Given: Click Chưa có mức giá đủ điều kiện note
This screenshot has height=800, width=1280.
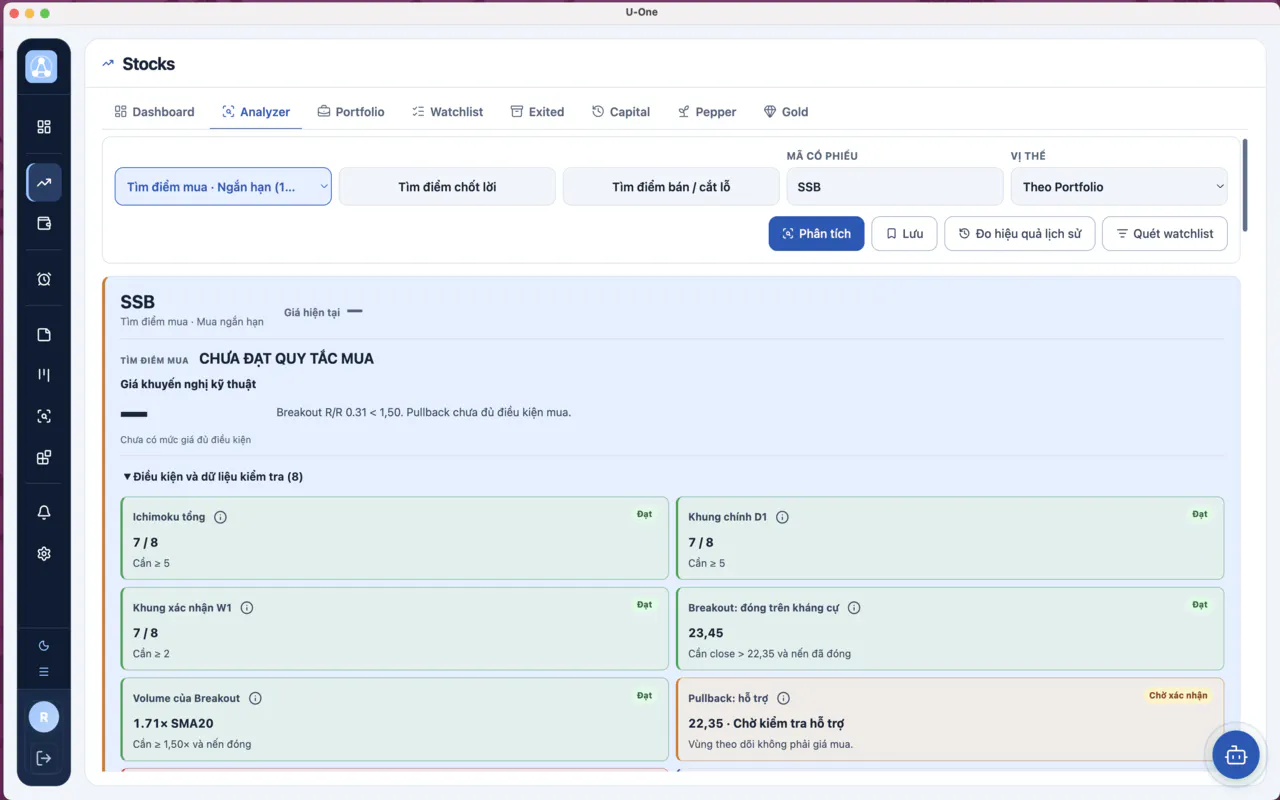Looking at the screenshot, I should (x=186, y=440).
